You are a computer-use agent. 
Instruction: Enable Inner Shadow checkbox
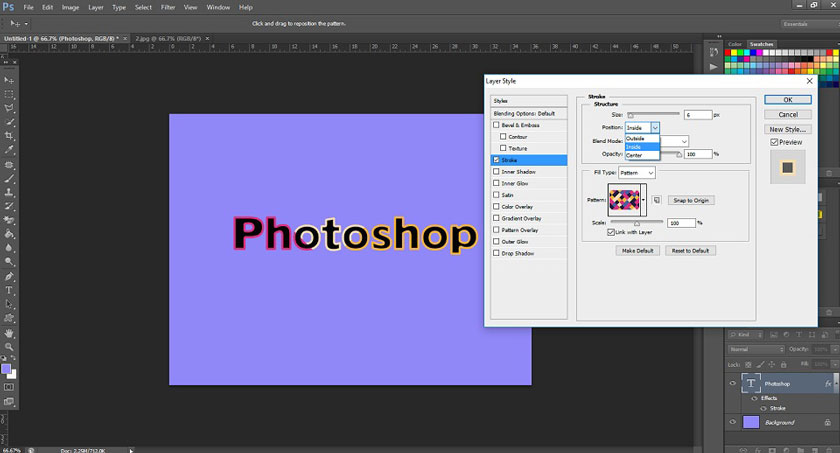pyautogui.click(x=496, y=171)
